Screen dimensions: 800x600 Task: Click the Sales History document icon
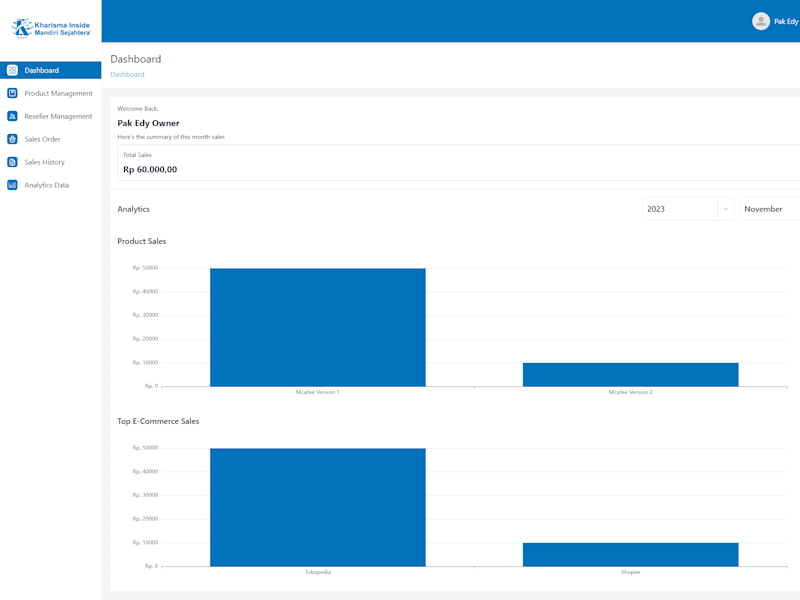[x=13, y=162]
